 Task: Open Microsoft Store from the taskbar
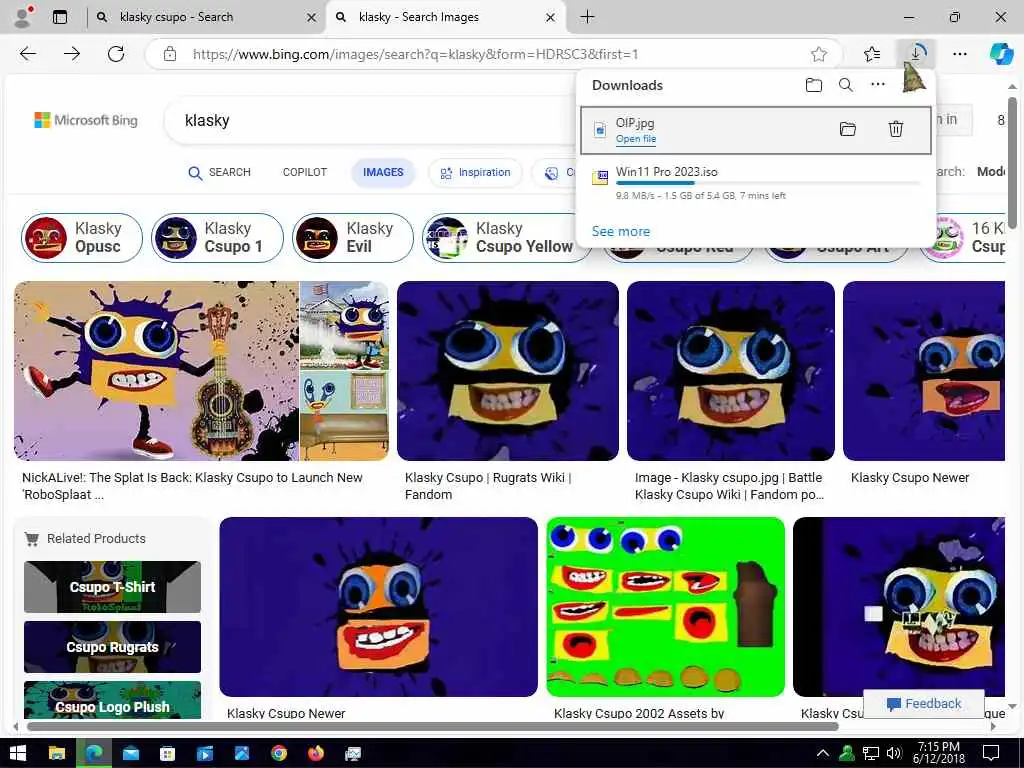click(x=168, y=754)
